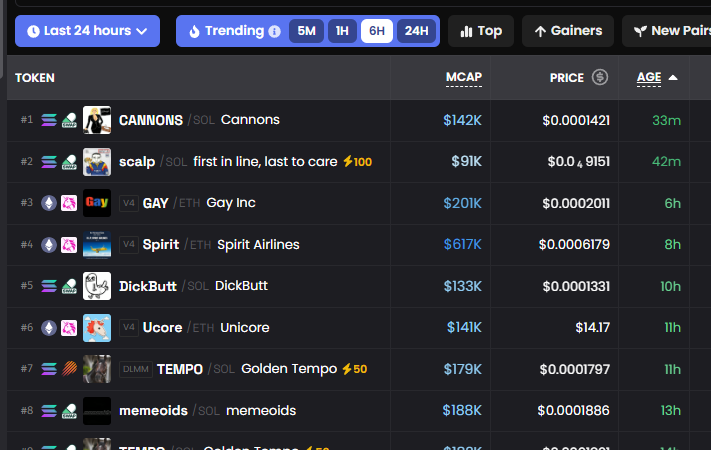Click the DEX icon in DickButt row

pos(69,286)
